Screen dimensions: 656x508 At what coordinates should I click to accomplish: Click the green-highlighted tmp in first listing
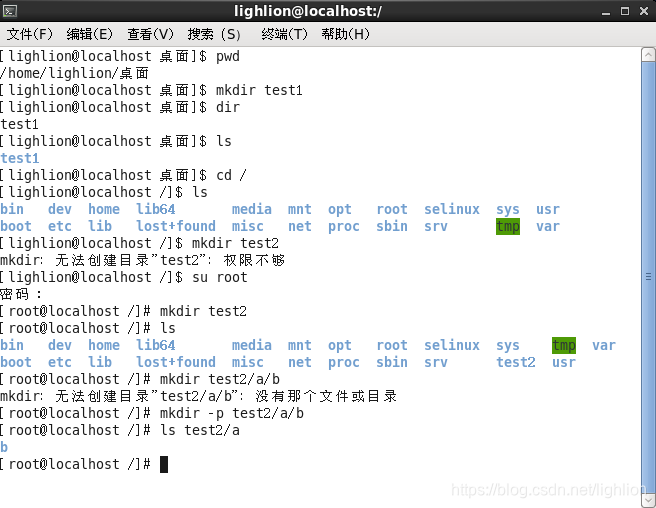point(508,226)
